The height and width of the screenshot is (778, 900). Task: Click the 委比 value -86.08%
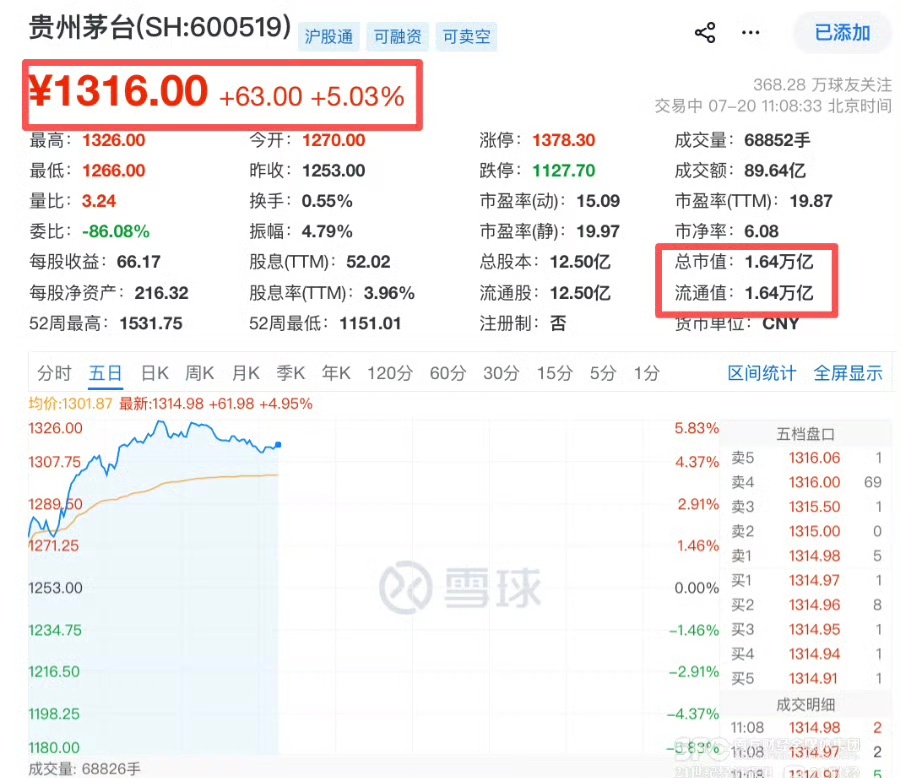[x=116, y=231]
